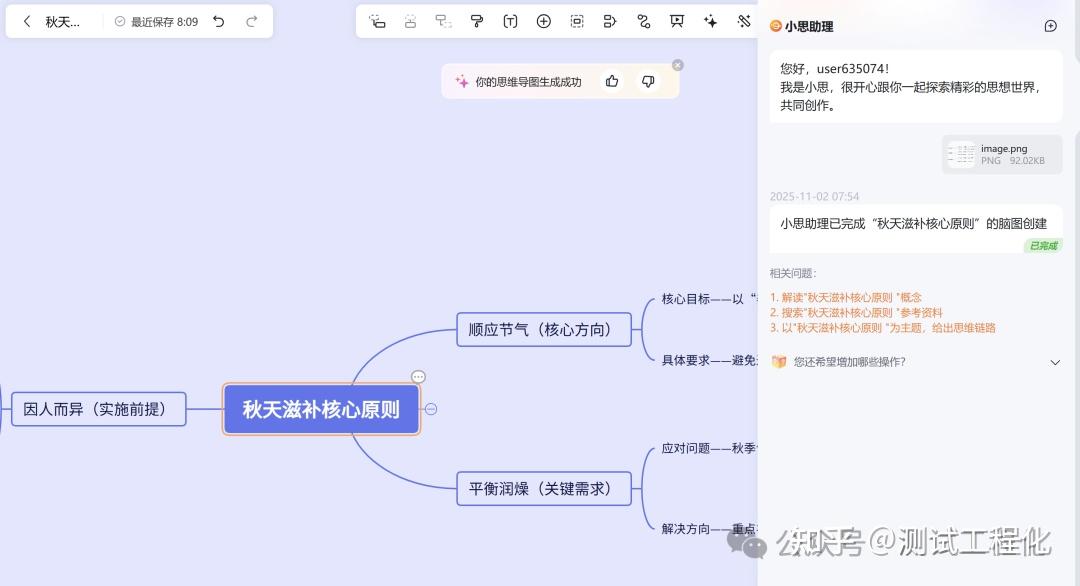Click the 你的思维导图生成成功 message
This screenshot has width=1080, height=586.
tap(528, 82)
